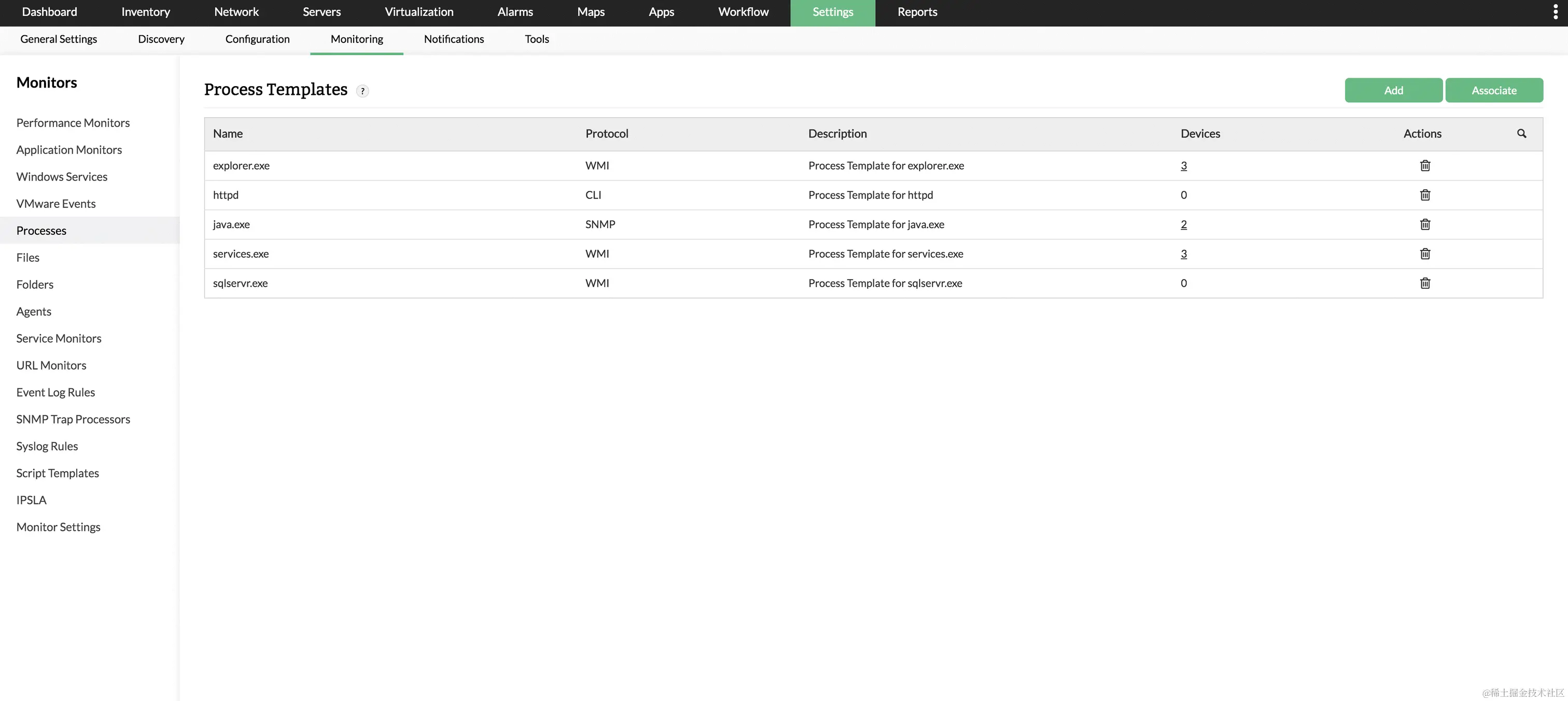Image resolution: width=1568 pixels, height=701 pixels.
Task: Open Agents in sidebar
Action: tap(34, 311)
